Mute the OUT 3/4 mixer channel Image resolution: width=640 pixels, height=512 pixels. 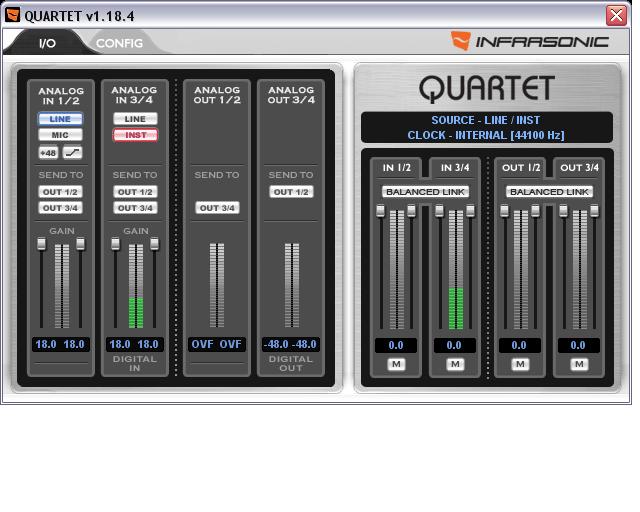tap(579, 364)
